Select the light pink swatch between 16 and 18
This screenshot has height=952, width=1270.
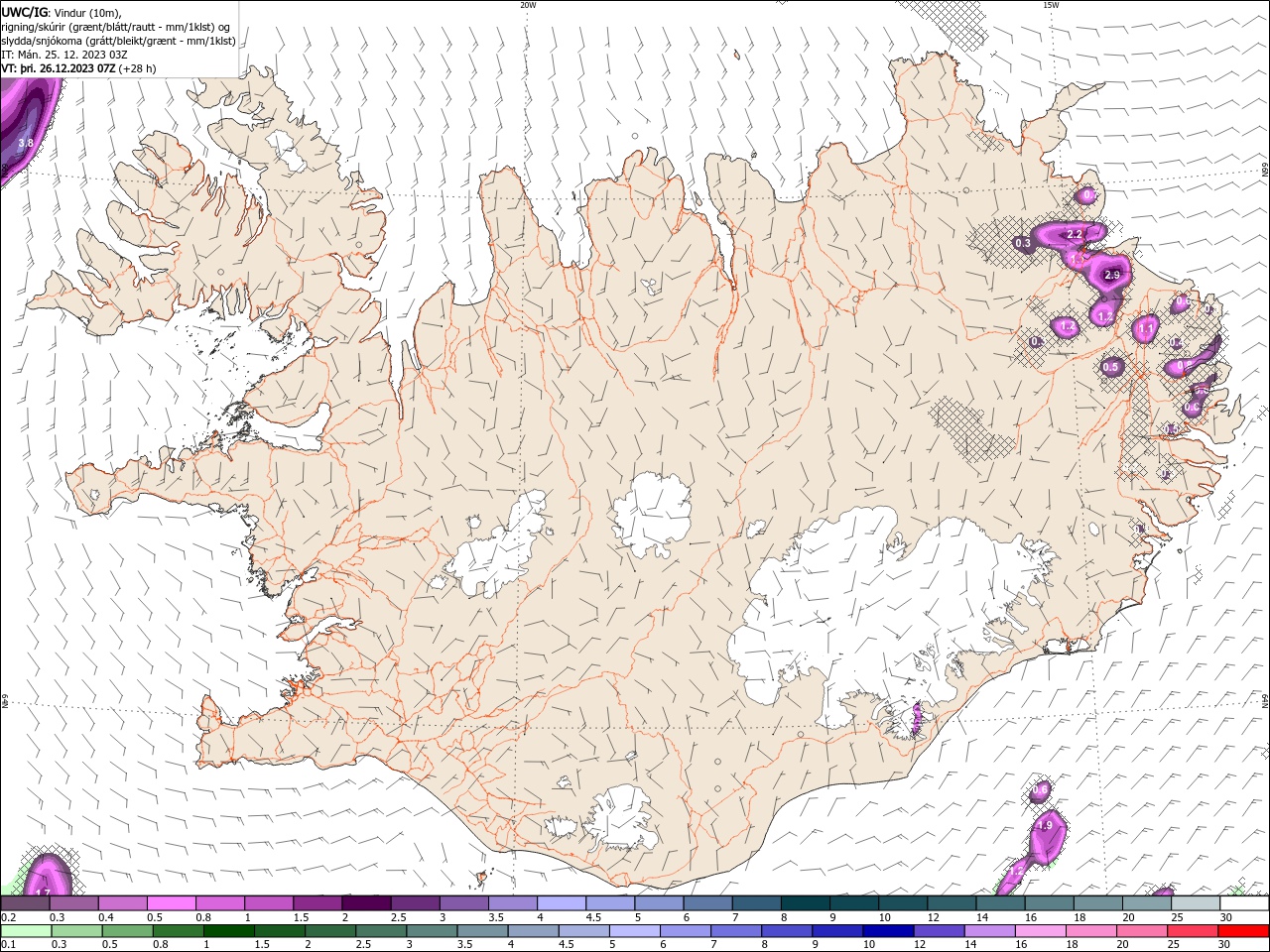[x=1041, y=931]
